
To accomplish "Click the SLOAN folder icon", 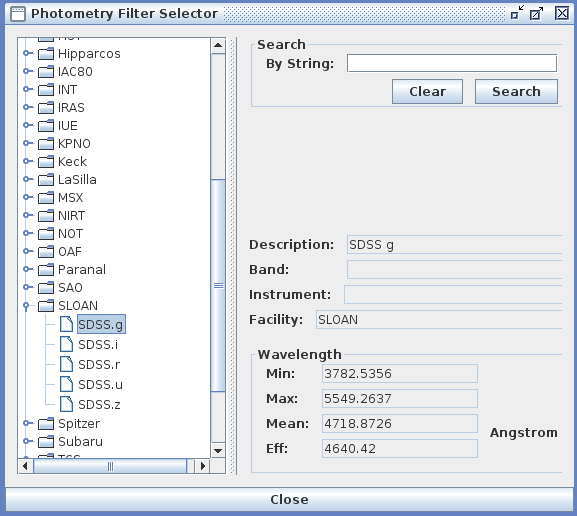I will pyautogui.click(x=46, y=306).
